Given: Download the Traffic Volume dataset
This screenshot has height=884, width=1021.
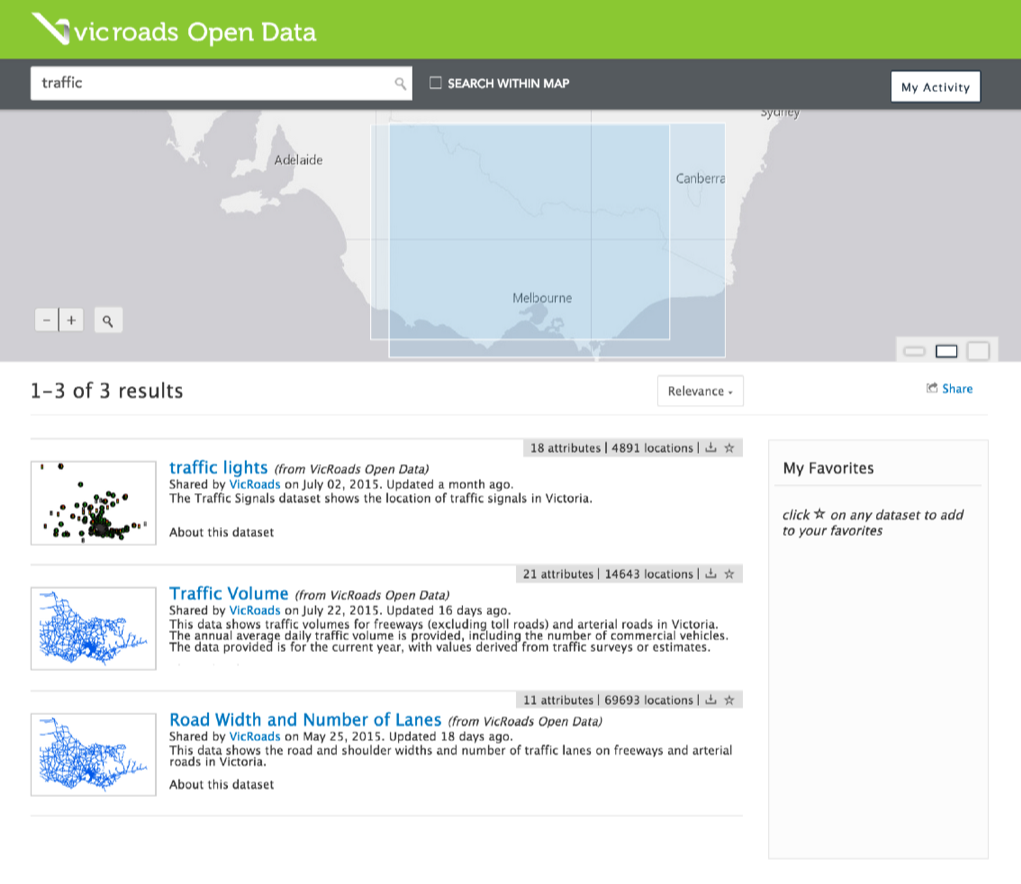Looking at the screenshot, I should coord(711,574).
